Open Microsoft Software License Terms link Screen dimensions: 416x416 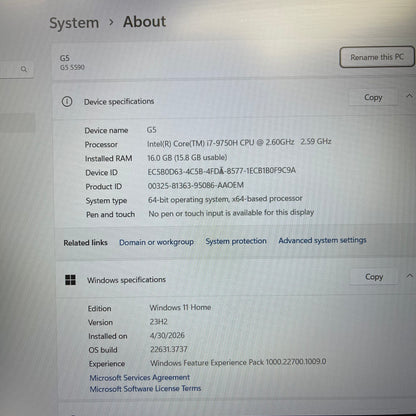[145, 389]
